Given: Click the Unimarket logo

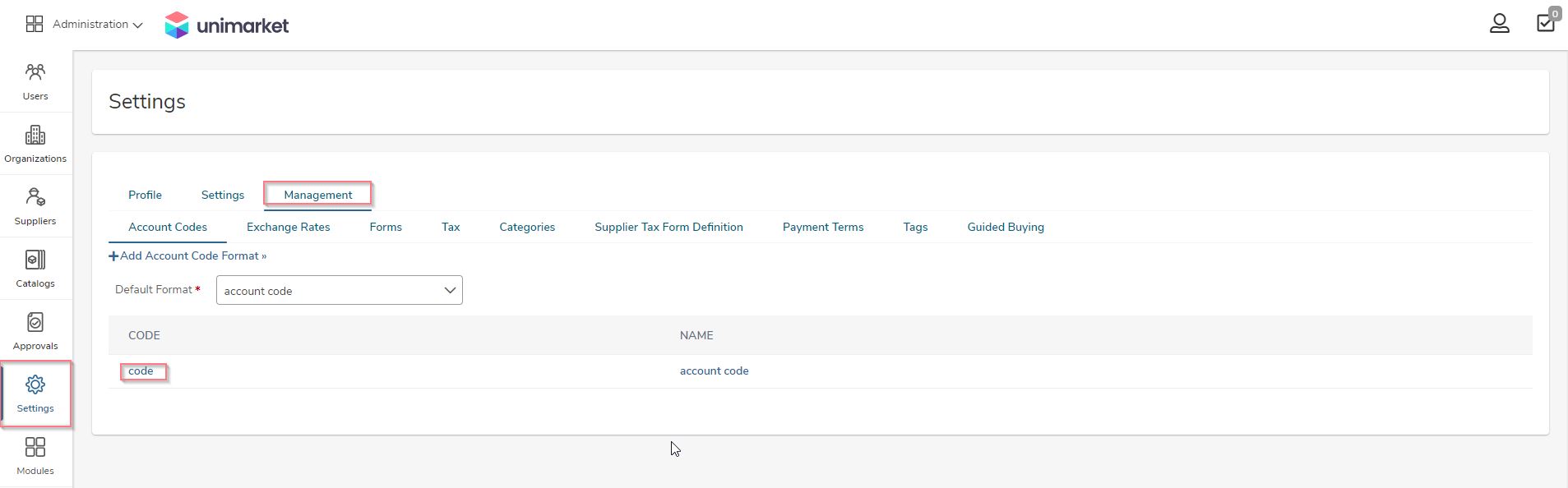Looking at the screenshot, I should (227, 25).
